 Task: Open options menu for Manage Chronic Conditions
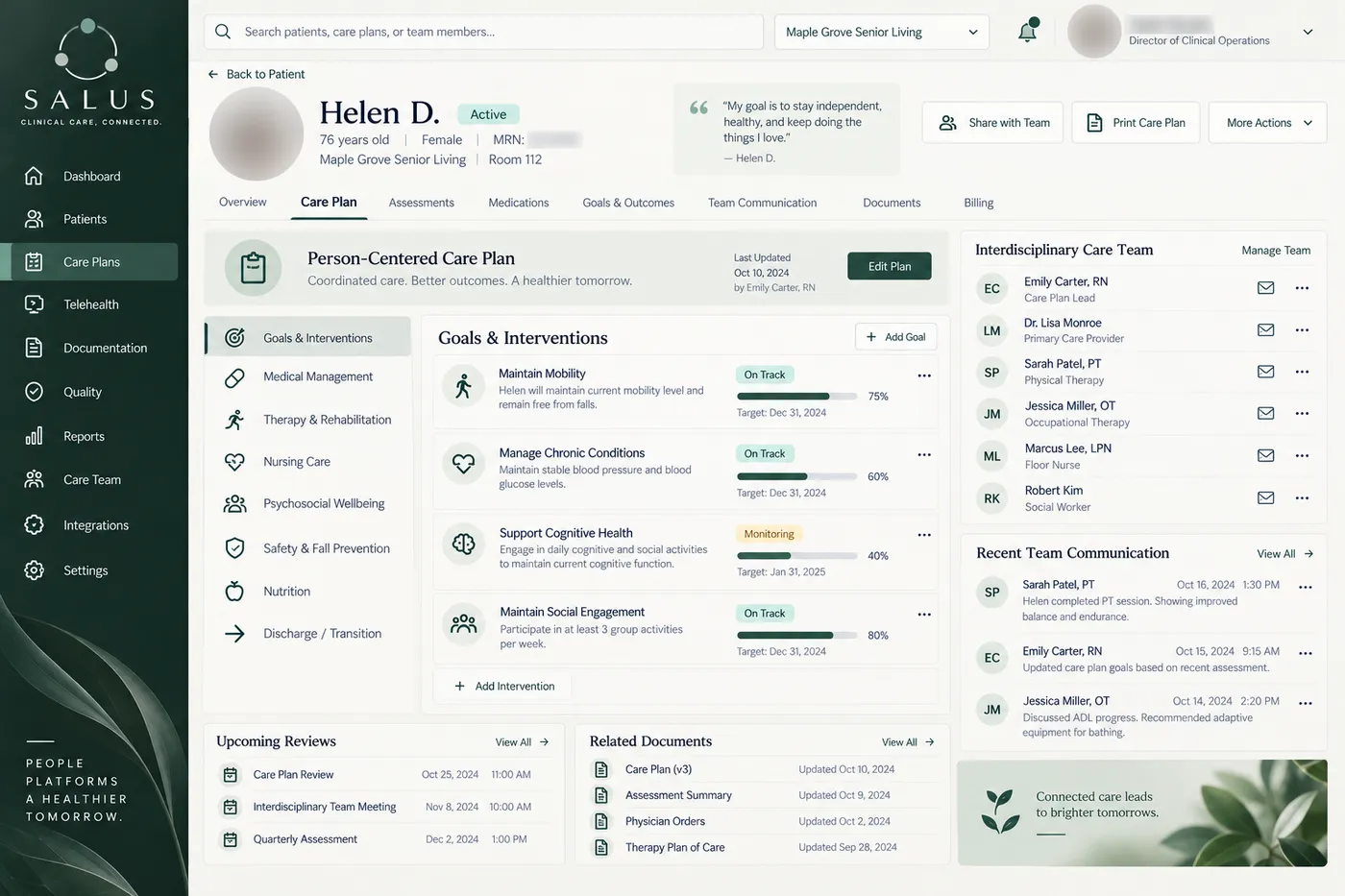pyautogui.click(x=924, y=454)
